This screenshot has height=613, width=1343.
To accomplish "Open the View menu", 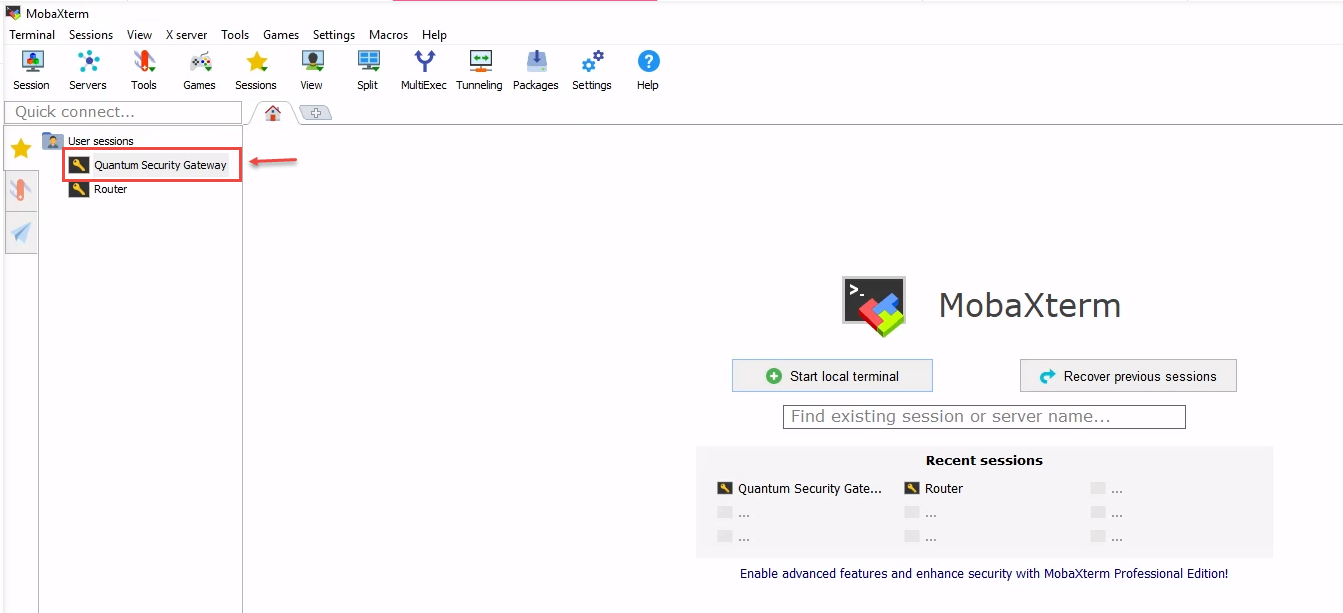I will (x=140, y=35).
